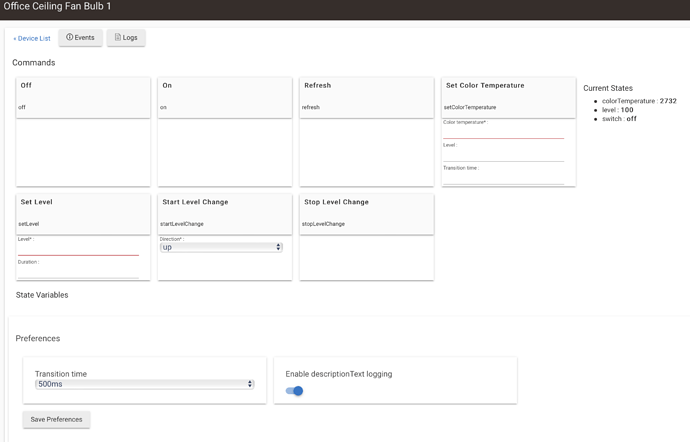
Task: Click the Set Level command button
Action: tap(83, 212)
